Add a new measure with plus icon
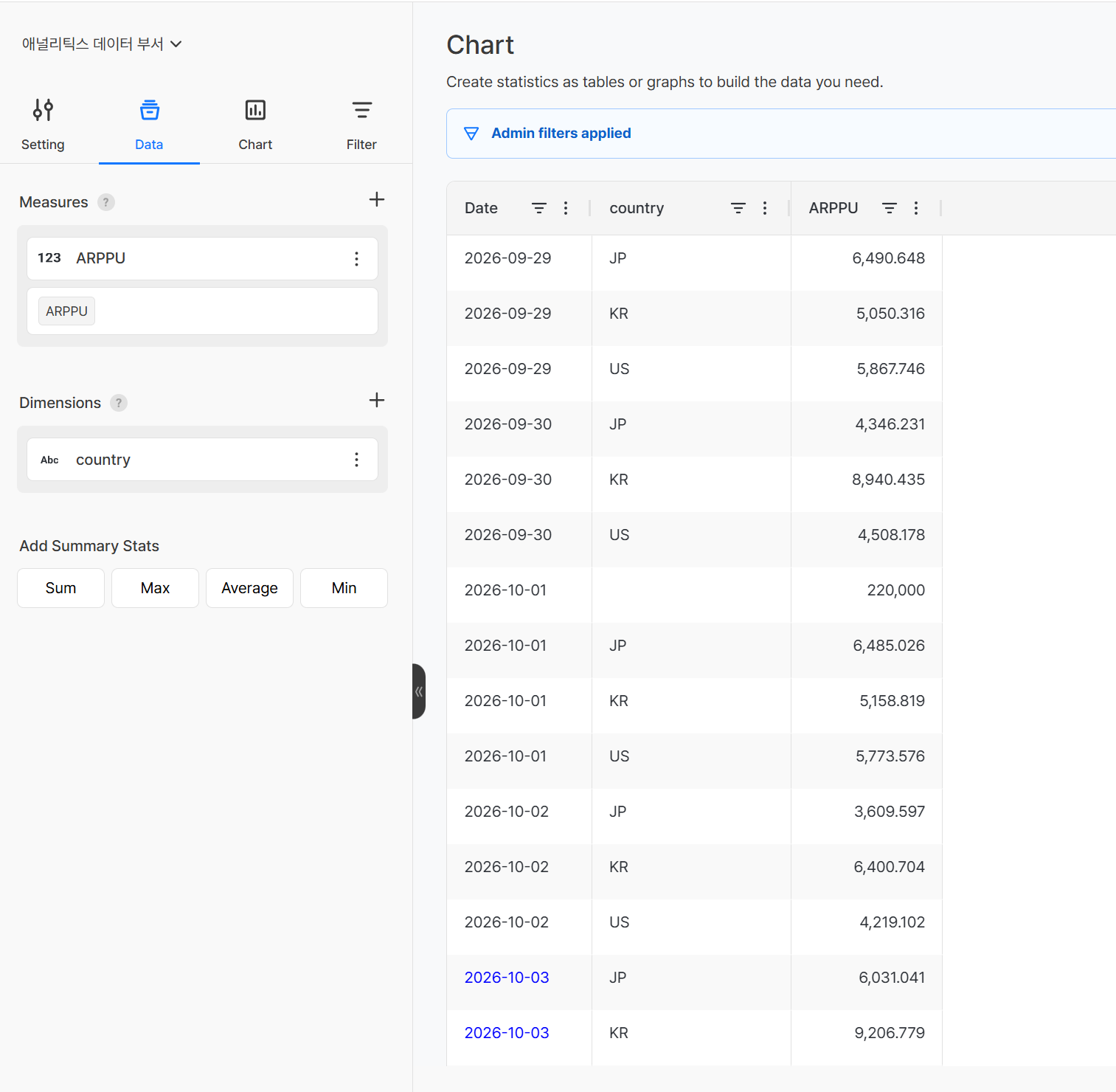The width and height of the screenshot is (1116, 1092). tap(377, 199)
